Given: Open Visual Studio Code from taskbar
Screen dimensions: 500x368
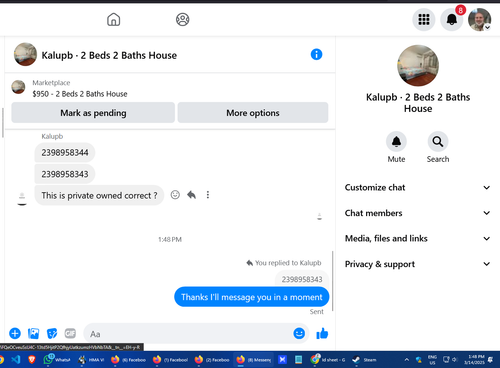Looking at the screenshot, I should pyautogui.click(x=15, y=359).
